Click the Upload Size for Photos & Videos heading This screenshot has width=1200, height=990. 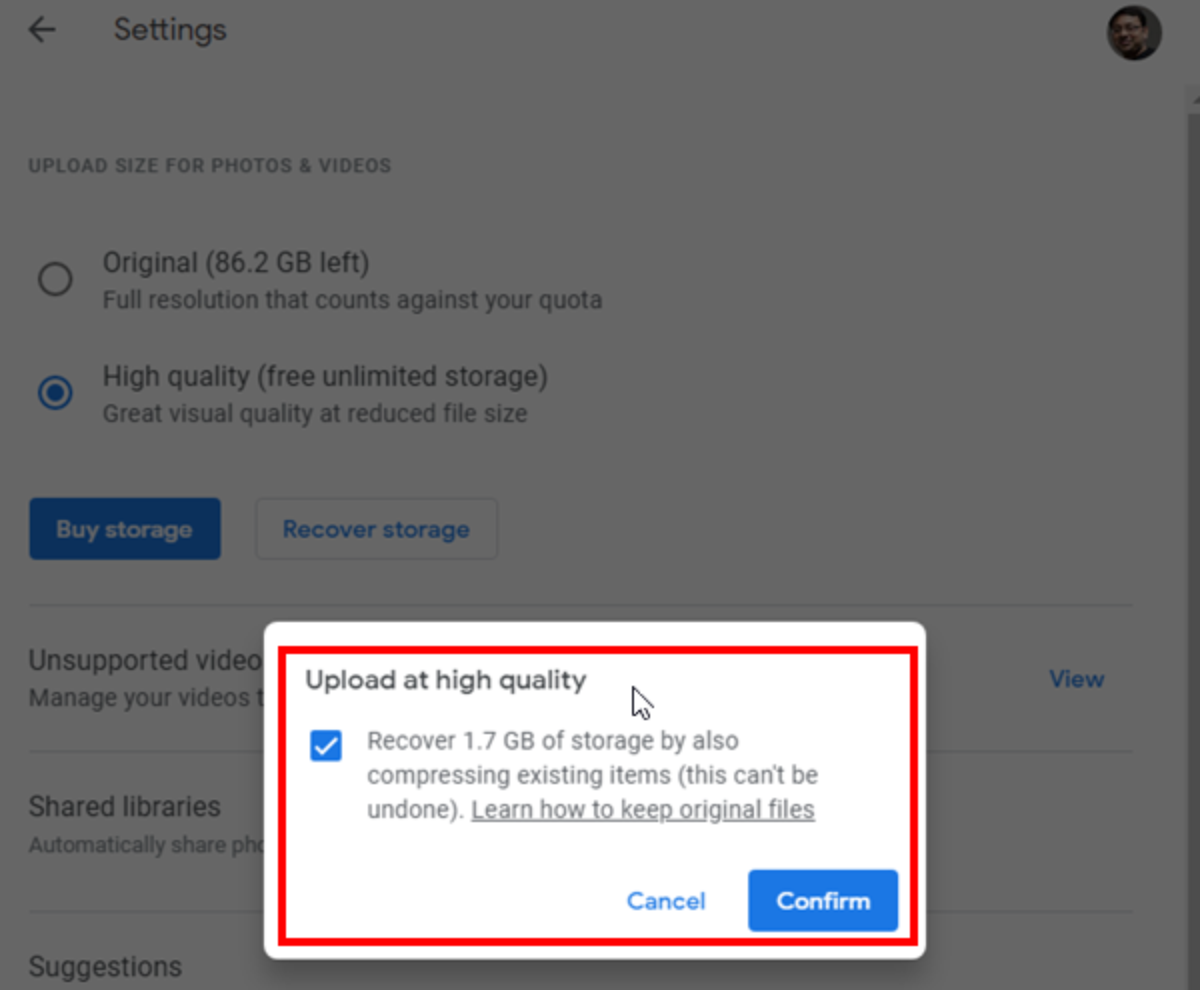tap(210, 166)
